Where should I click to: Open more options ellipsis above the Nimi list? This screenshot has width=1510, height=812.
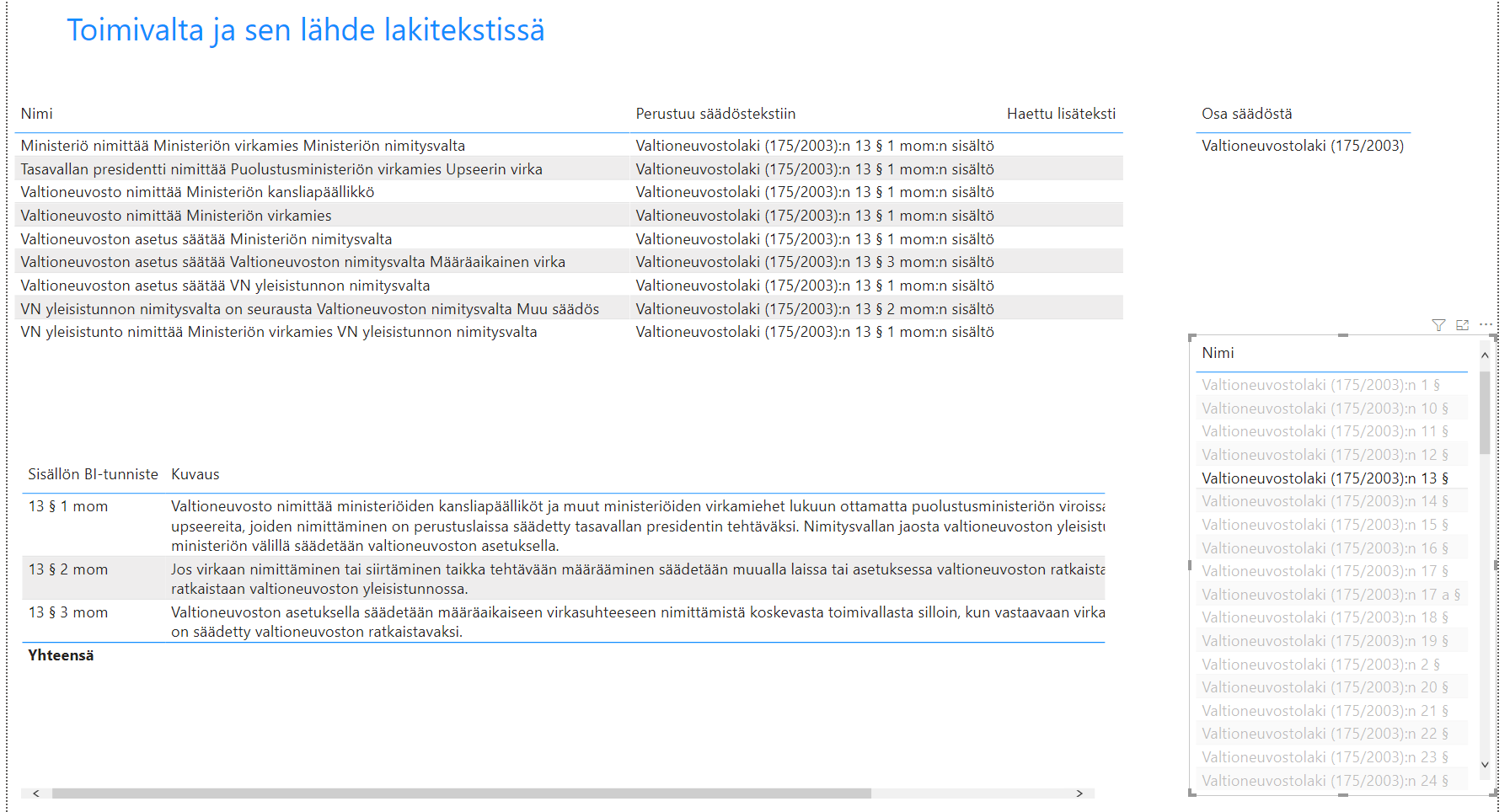pyautogui.click(x=1486, y=324)
